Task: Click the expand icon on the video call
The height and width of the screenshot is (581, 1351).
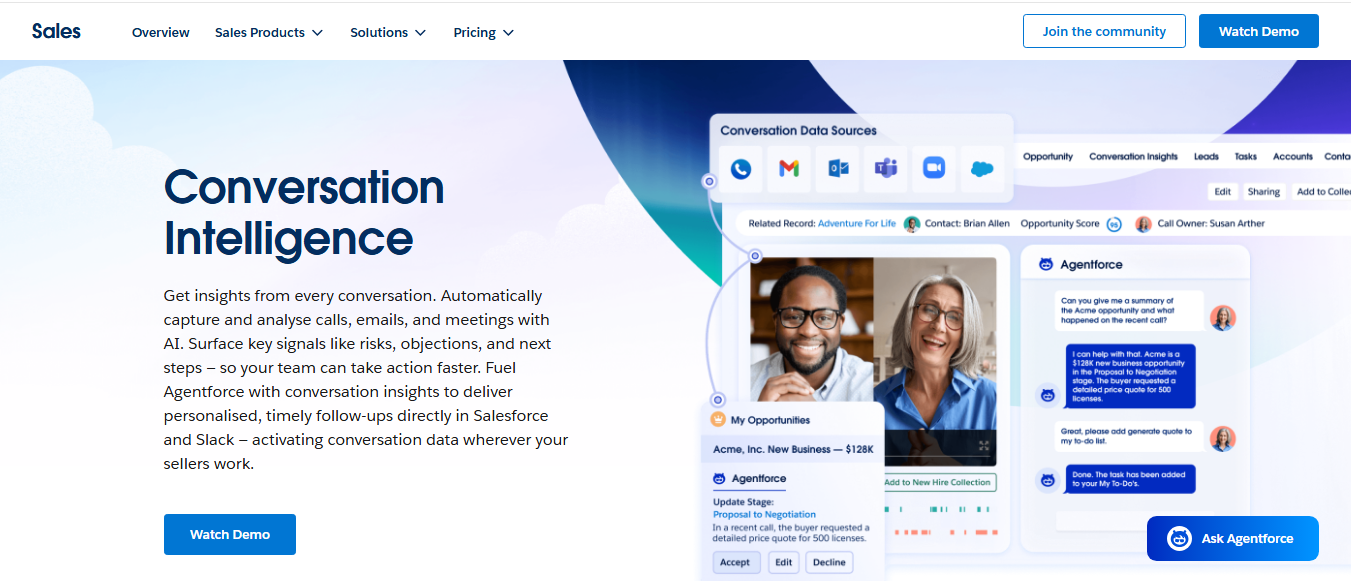Action: [x=983, y=446]
